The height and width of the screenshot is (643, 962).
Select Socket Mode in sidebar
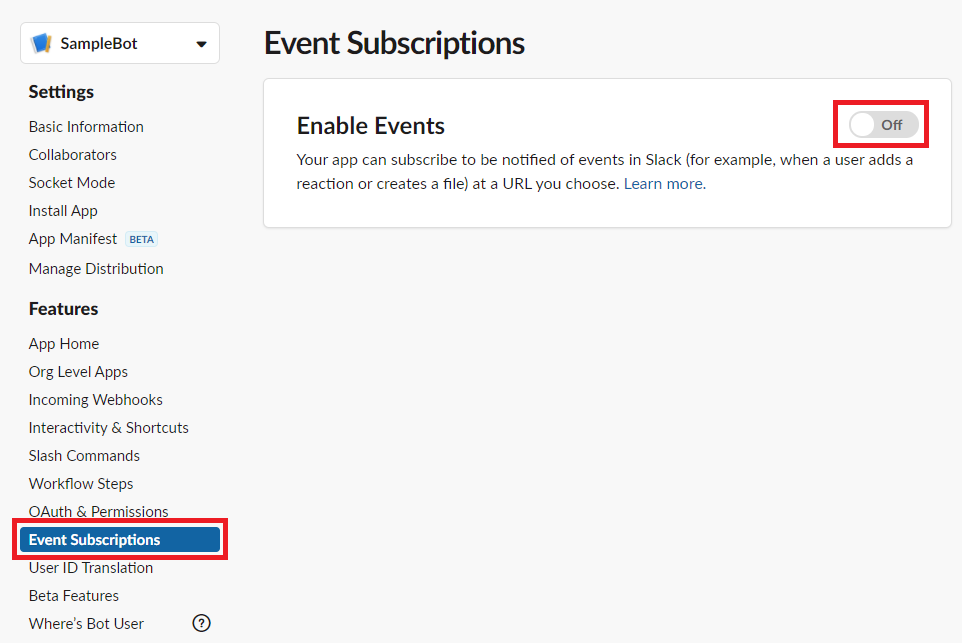(x=72, y=183)
